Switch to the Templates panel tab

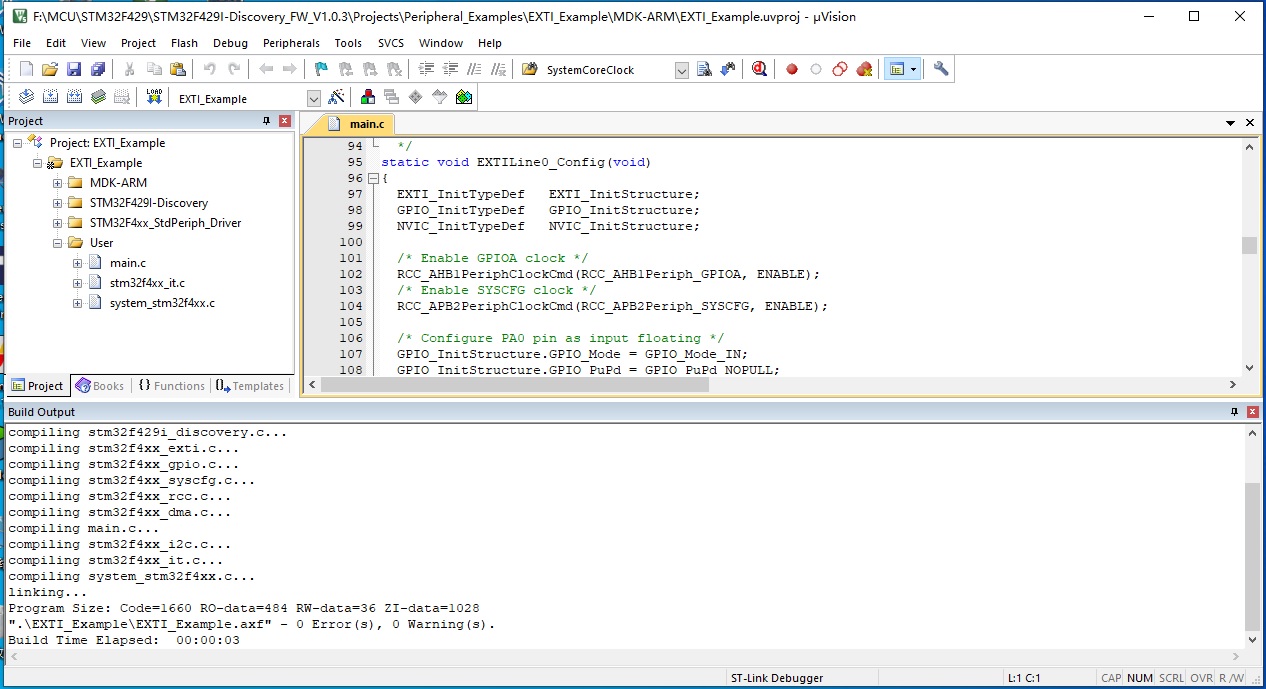coord(250,386)
